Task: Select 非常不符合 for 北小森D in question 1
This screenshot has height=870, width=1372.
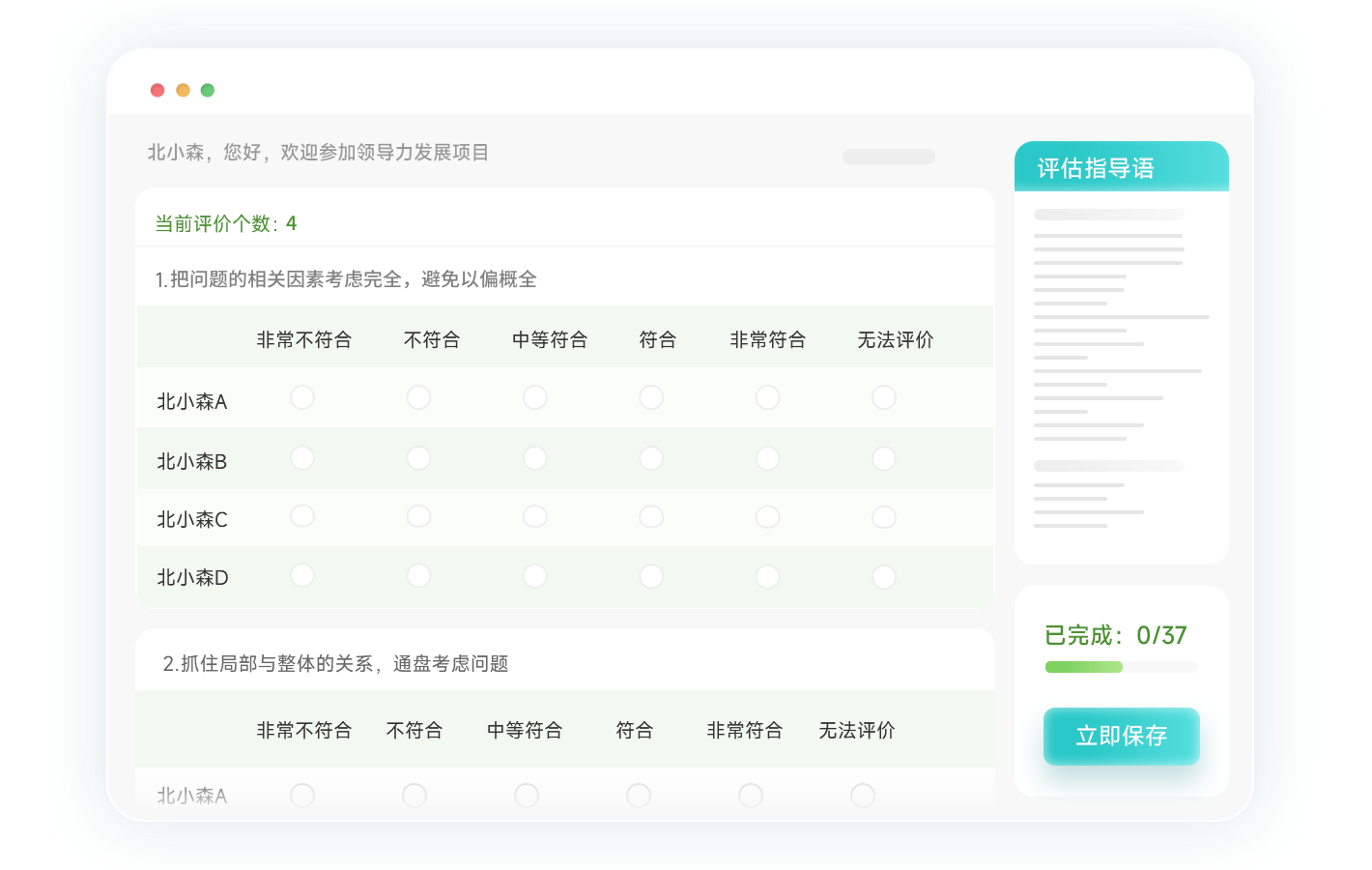Action: point(302,576)
